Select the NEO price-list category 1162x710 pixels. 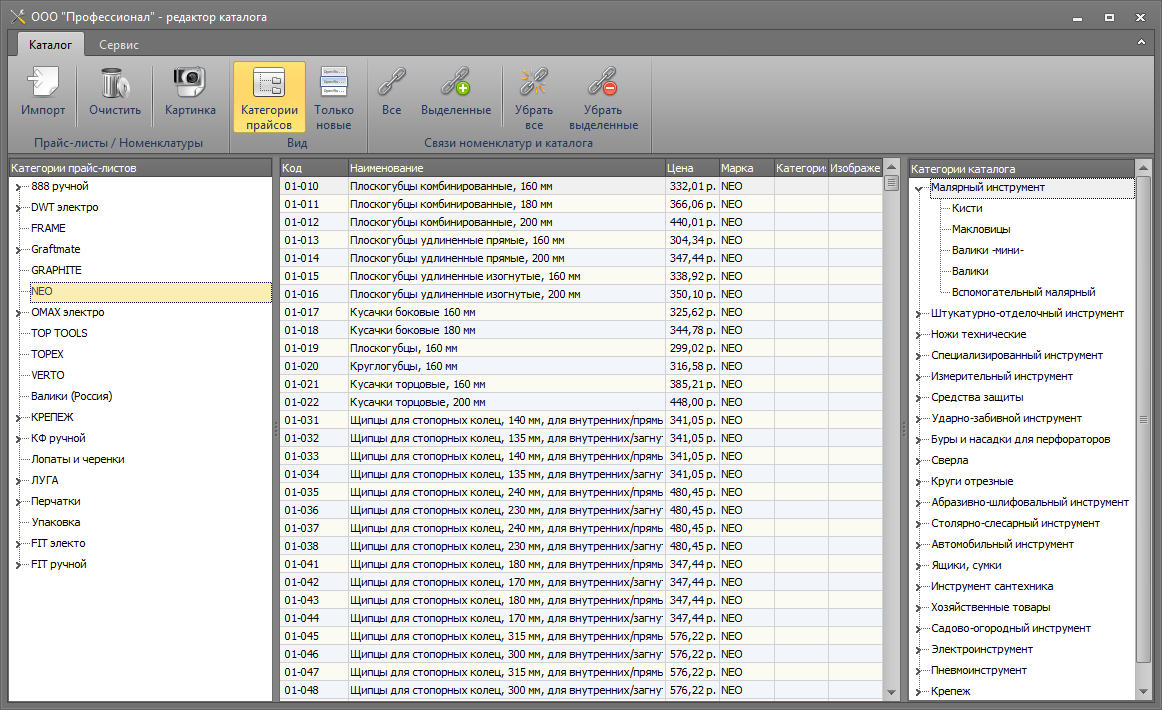coord(150,291)
